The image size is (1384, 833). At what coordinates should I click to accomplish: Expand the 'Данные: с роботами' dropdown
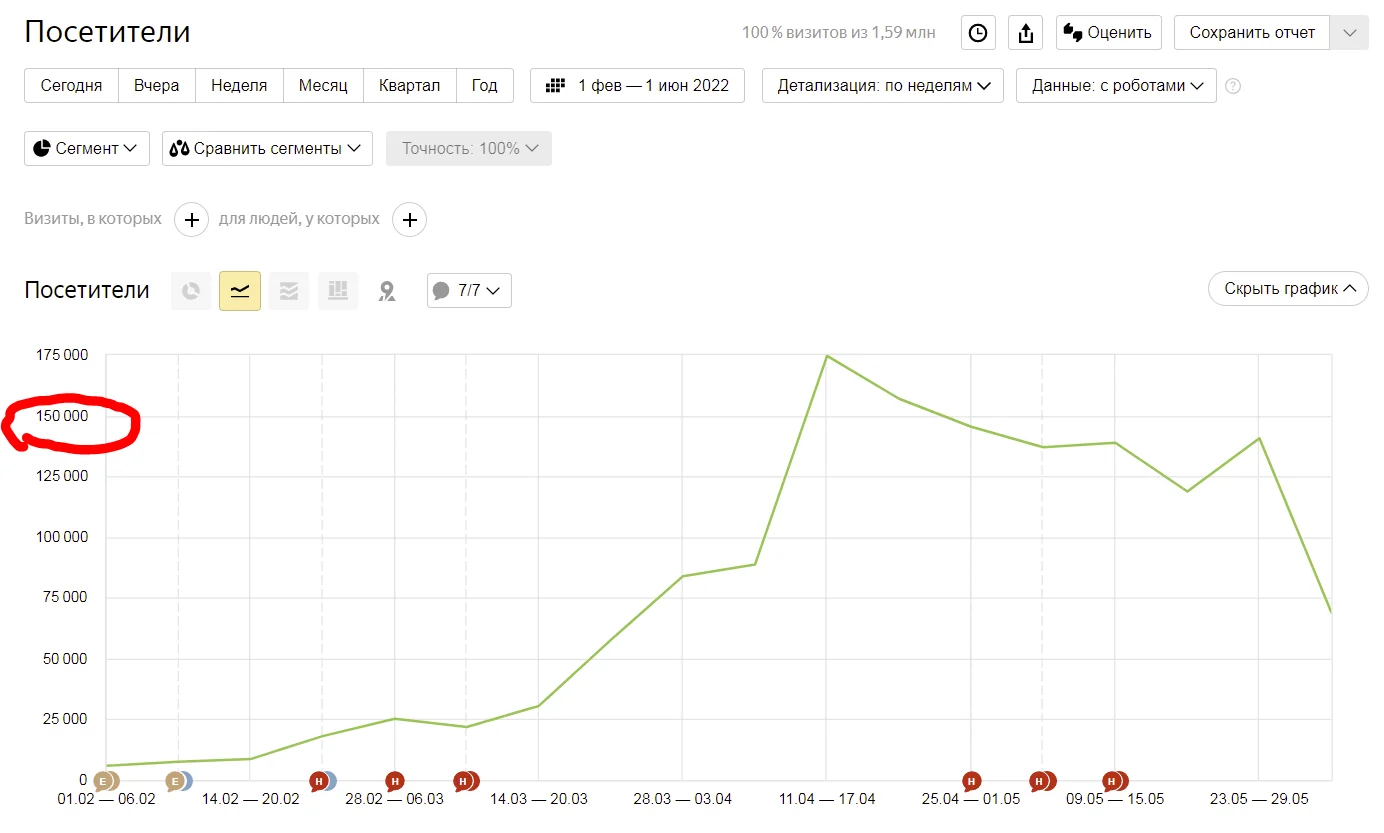click(x=1116, y=86)
